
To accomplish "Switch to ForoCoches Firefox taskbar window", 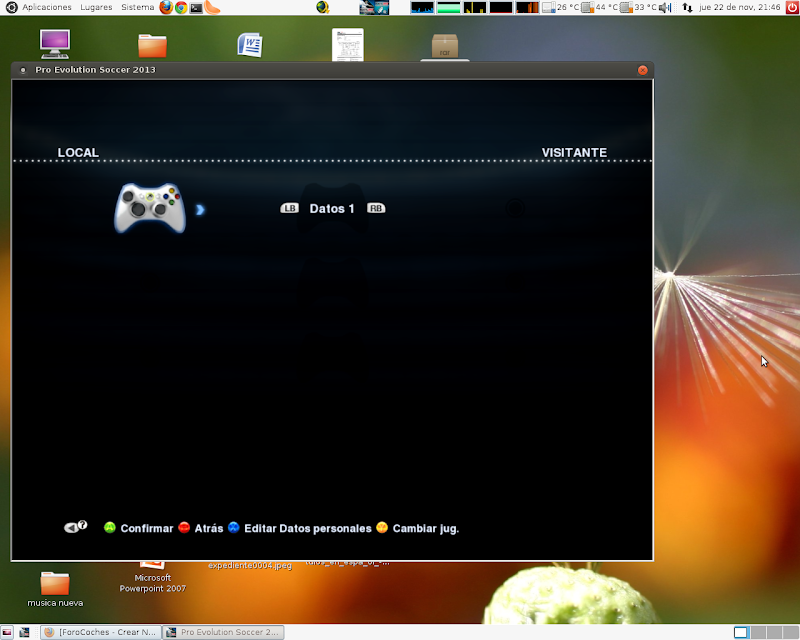I will 101,632.
